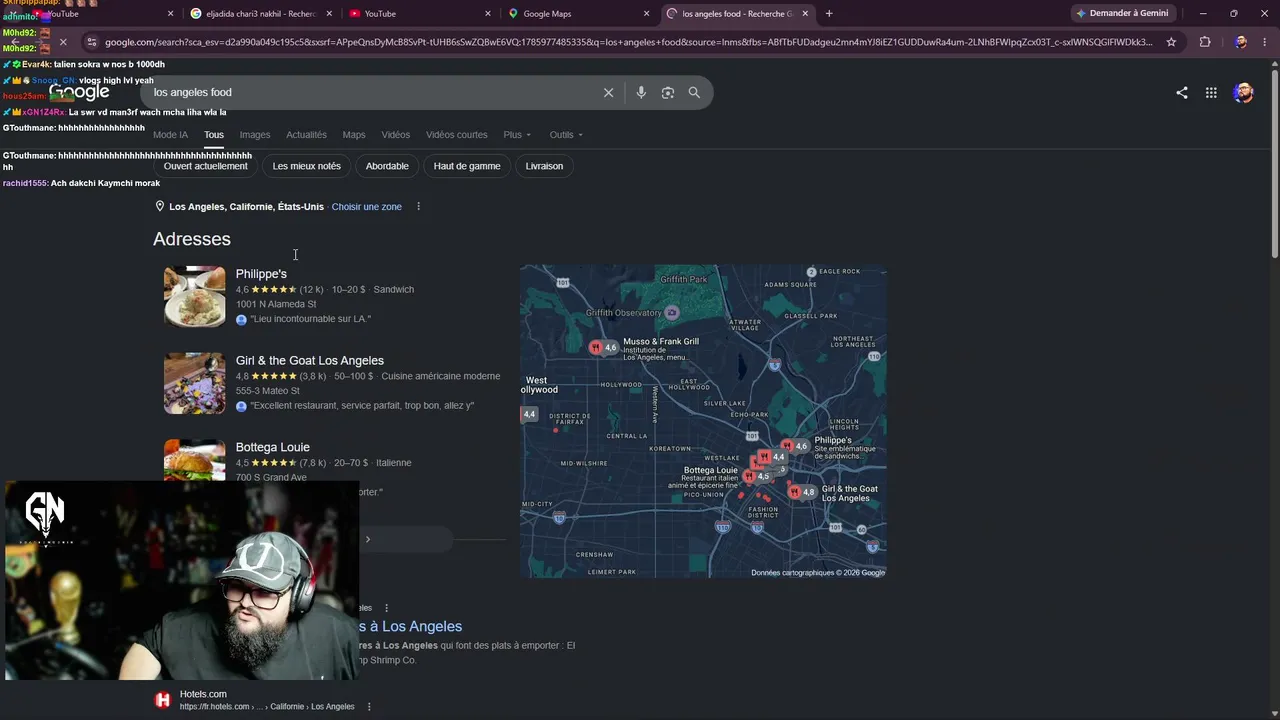Click the Musso & Frank Grill map pin
This screenshot has height=720, width=1280.
[596, 347]
